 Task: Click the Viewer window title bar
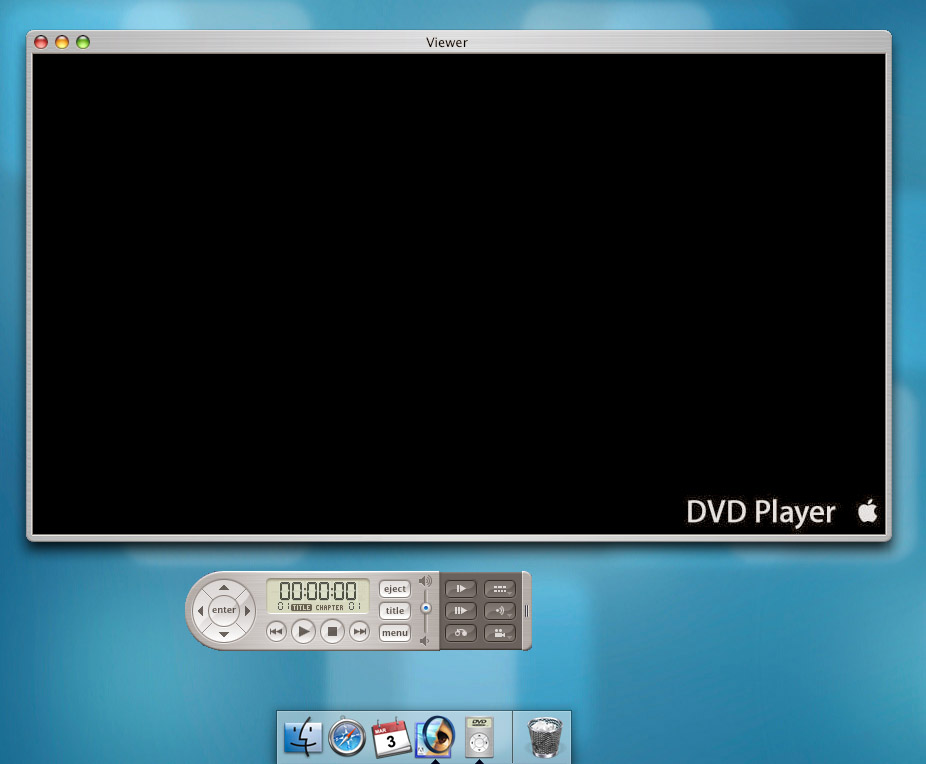(x=458, y=42)
